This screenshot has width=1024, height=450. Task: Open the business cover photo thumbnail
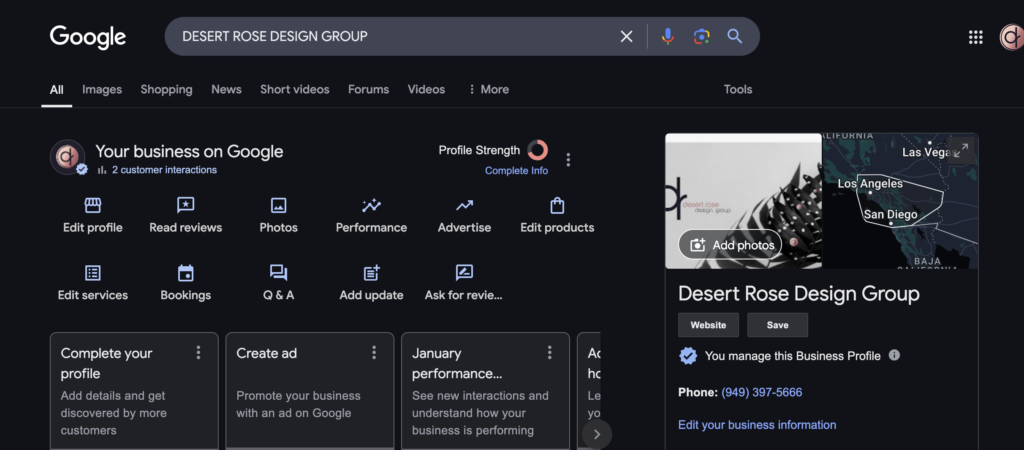pyautogui.click(x=743, y=201)
